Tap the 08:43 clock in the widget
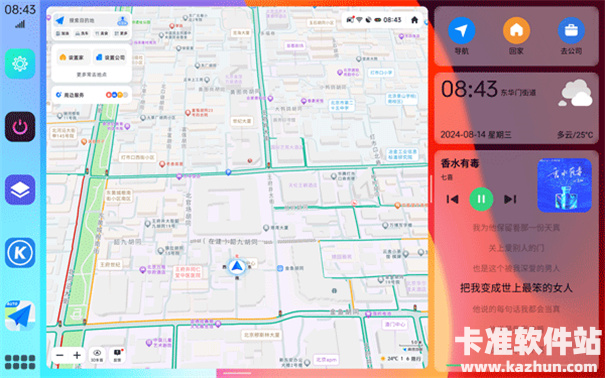 [x=469, y=89]
